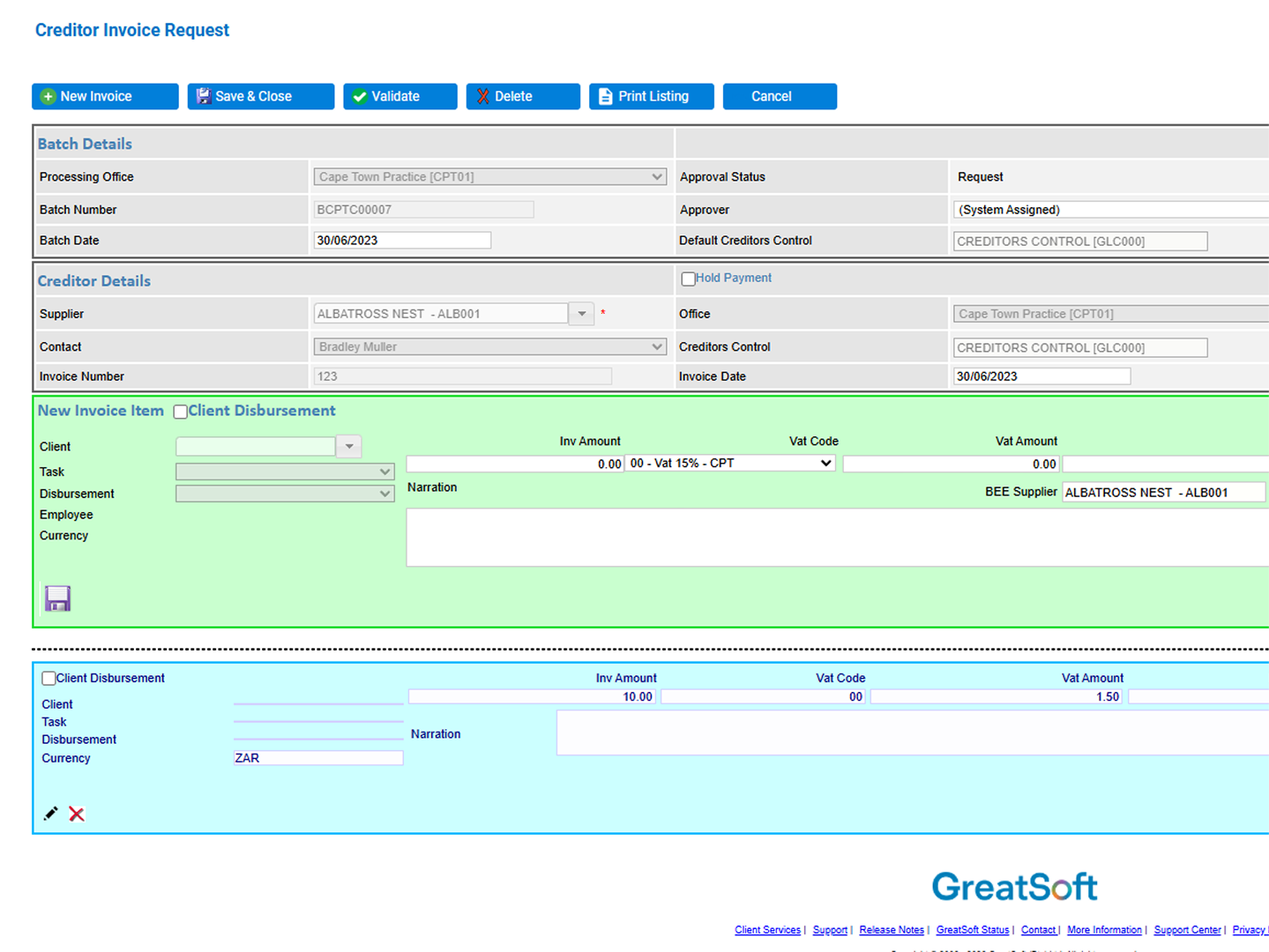Screen dimensions: 1269x952
Task: Click the existing item Vat Code 00 field
Action: point(763,696)
